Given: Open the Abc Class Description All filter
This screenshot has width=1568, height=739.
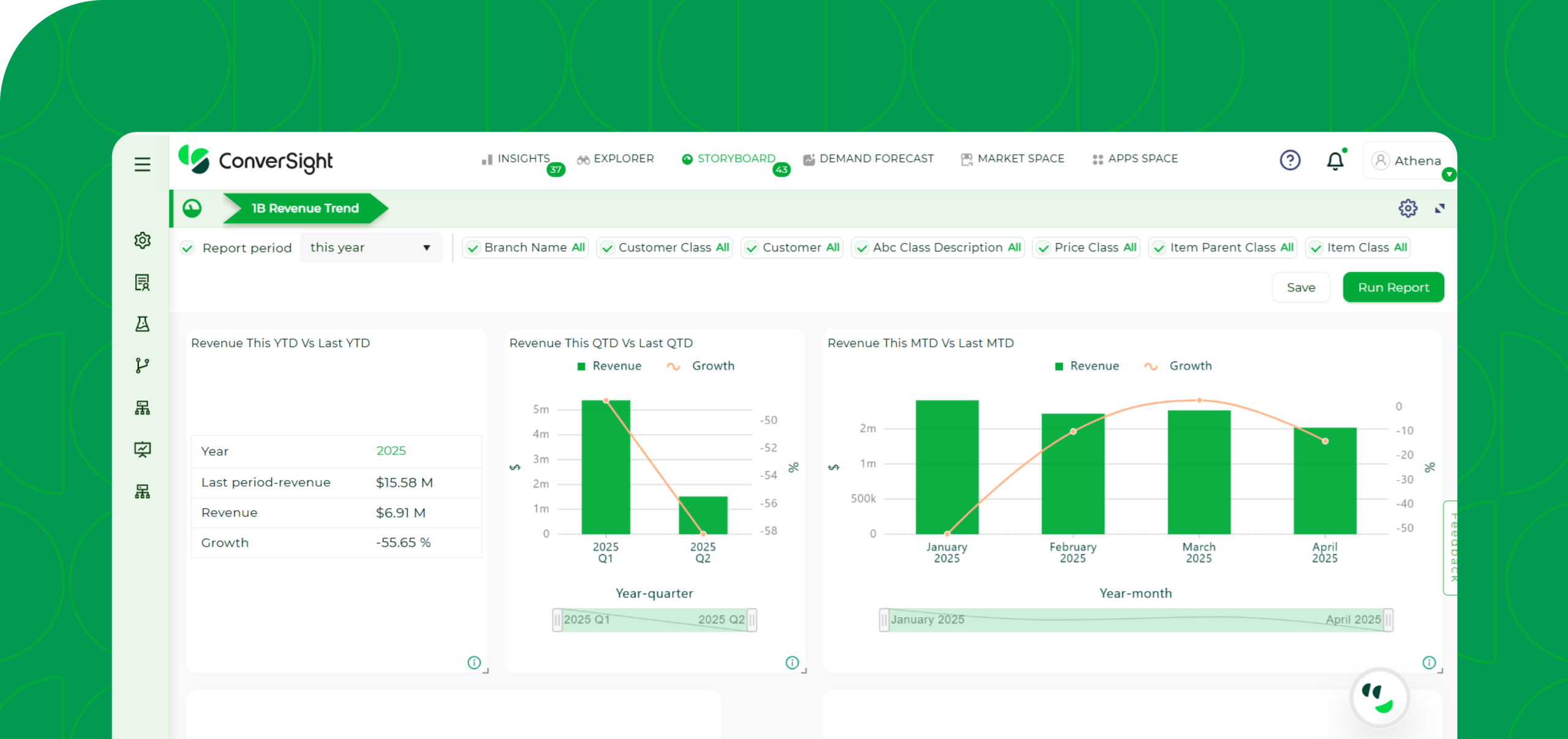Looking at the screenshot, I should 938,247.
